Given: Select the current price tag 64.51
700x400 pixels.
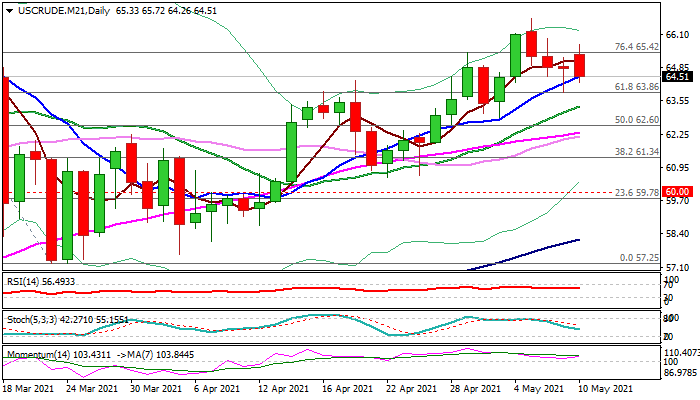Looking at the screenshot, I should point(678,76).
